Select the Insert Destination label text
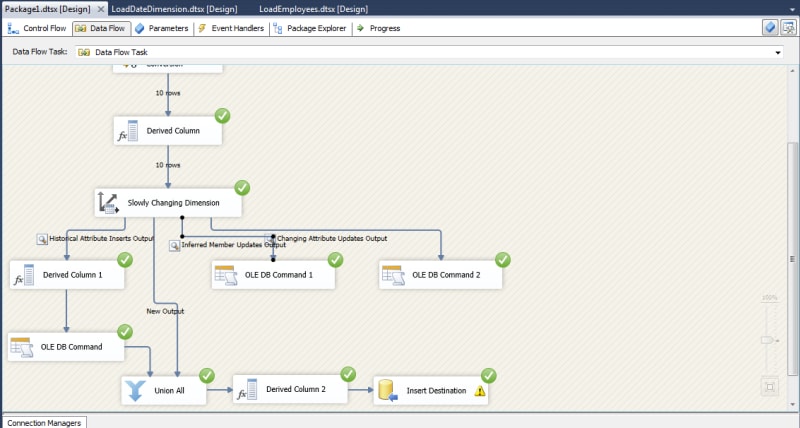800x428 pixels. 436,391
